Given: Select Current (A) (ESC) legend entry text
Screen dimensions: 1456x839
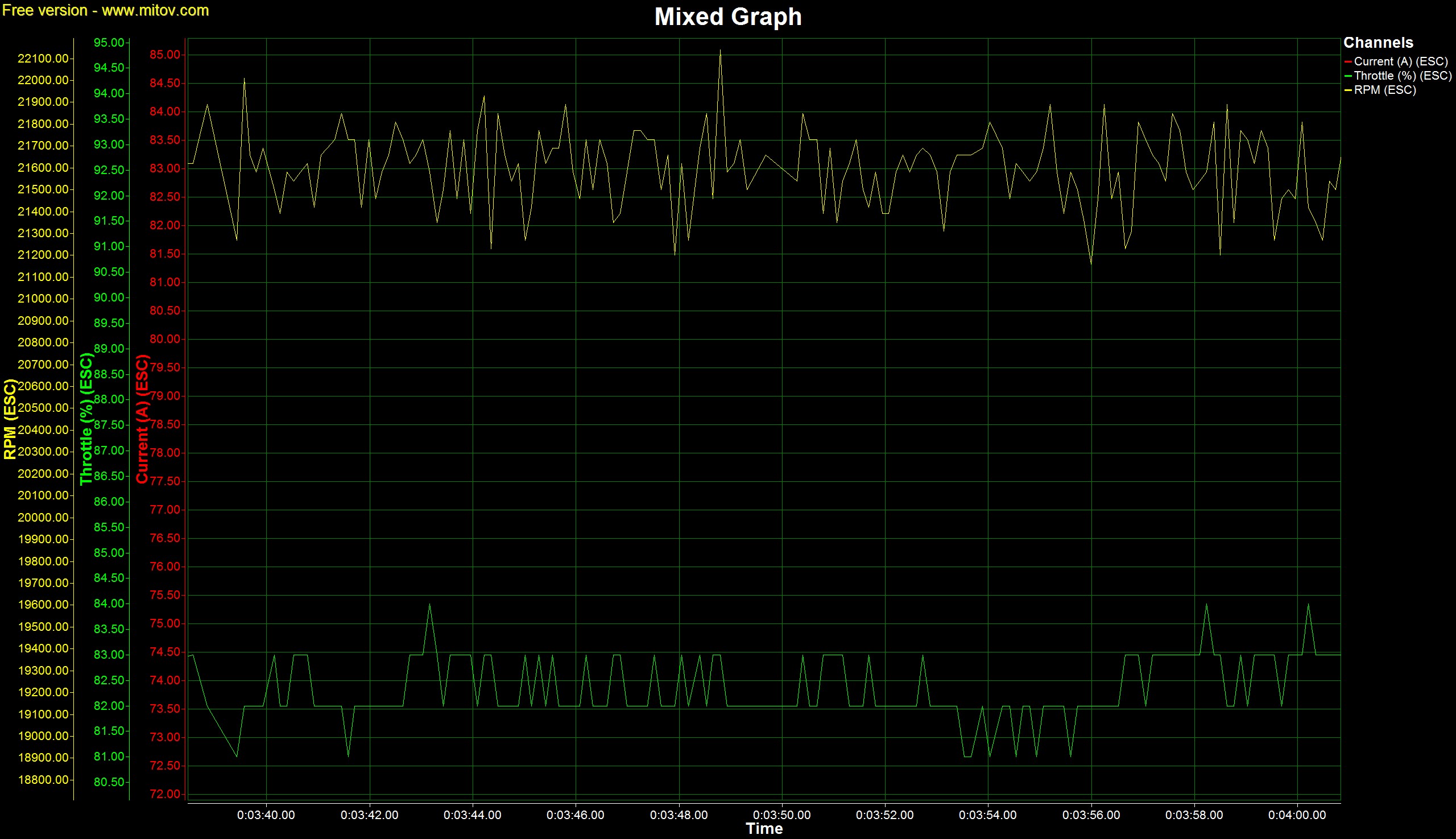Looking at the screenshot, I should click(x=1400, y=61).
